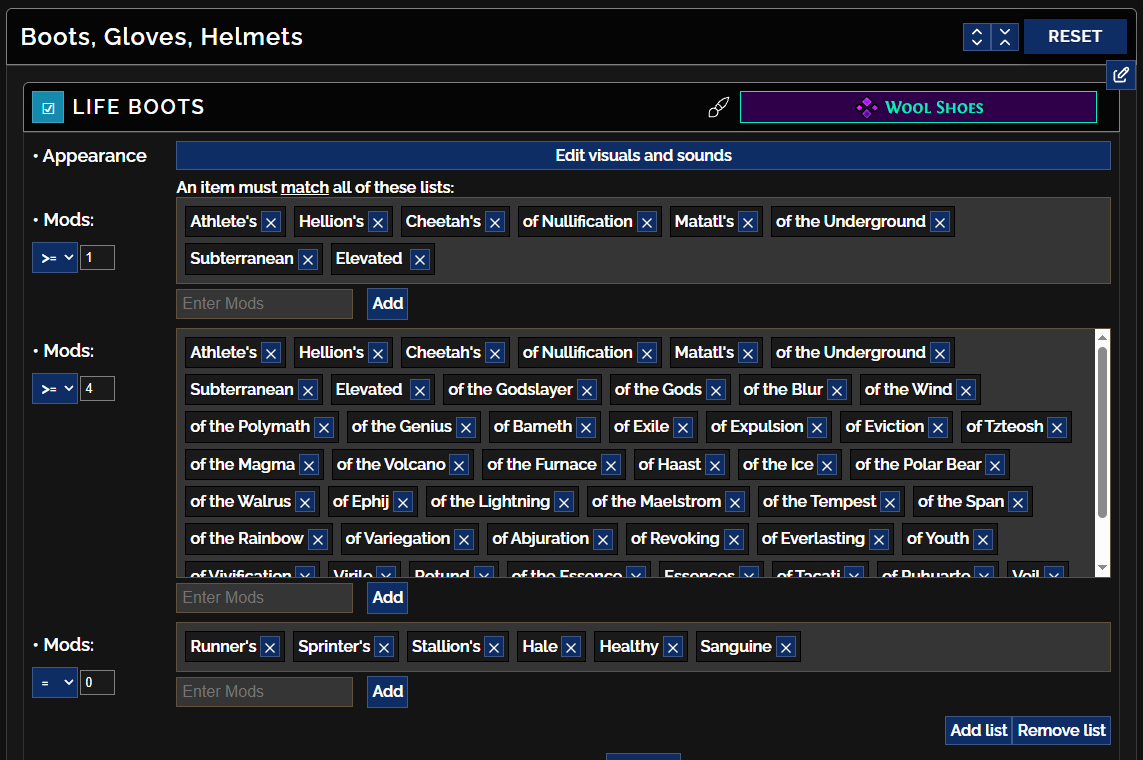Remove Sanguine from the excluded mods list
This screenshot has height=760, width=1143.
click(786, 647)
